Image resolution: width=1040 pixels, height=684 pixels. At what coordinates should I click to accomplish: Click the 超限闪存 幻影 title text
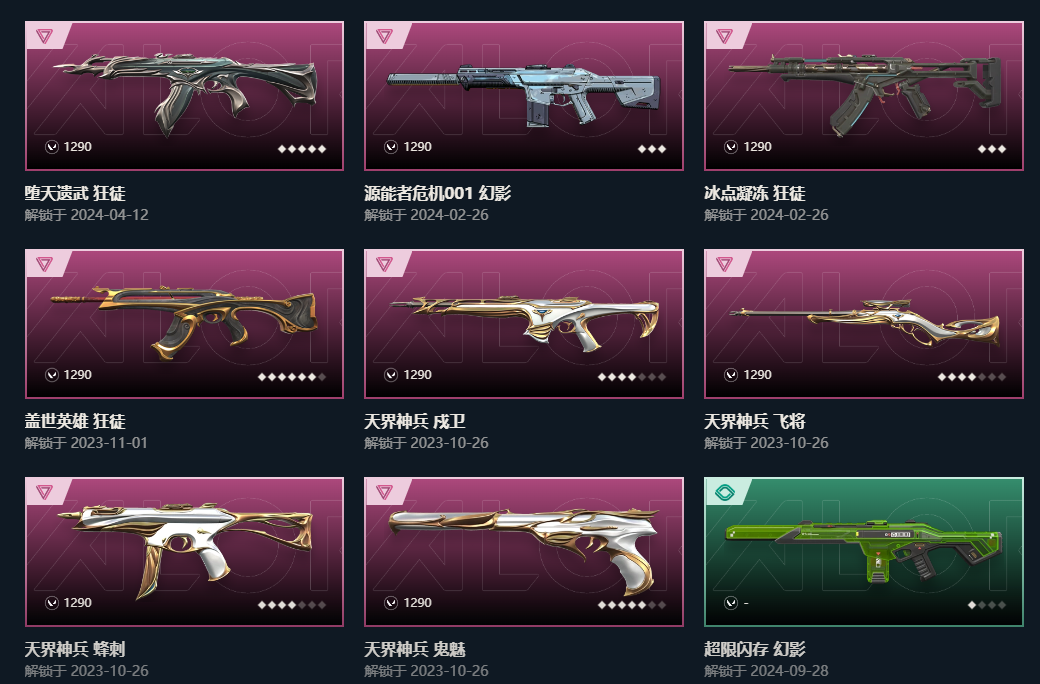pos(755,649)
